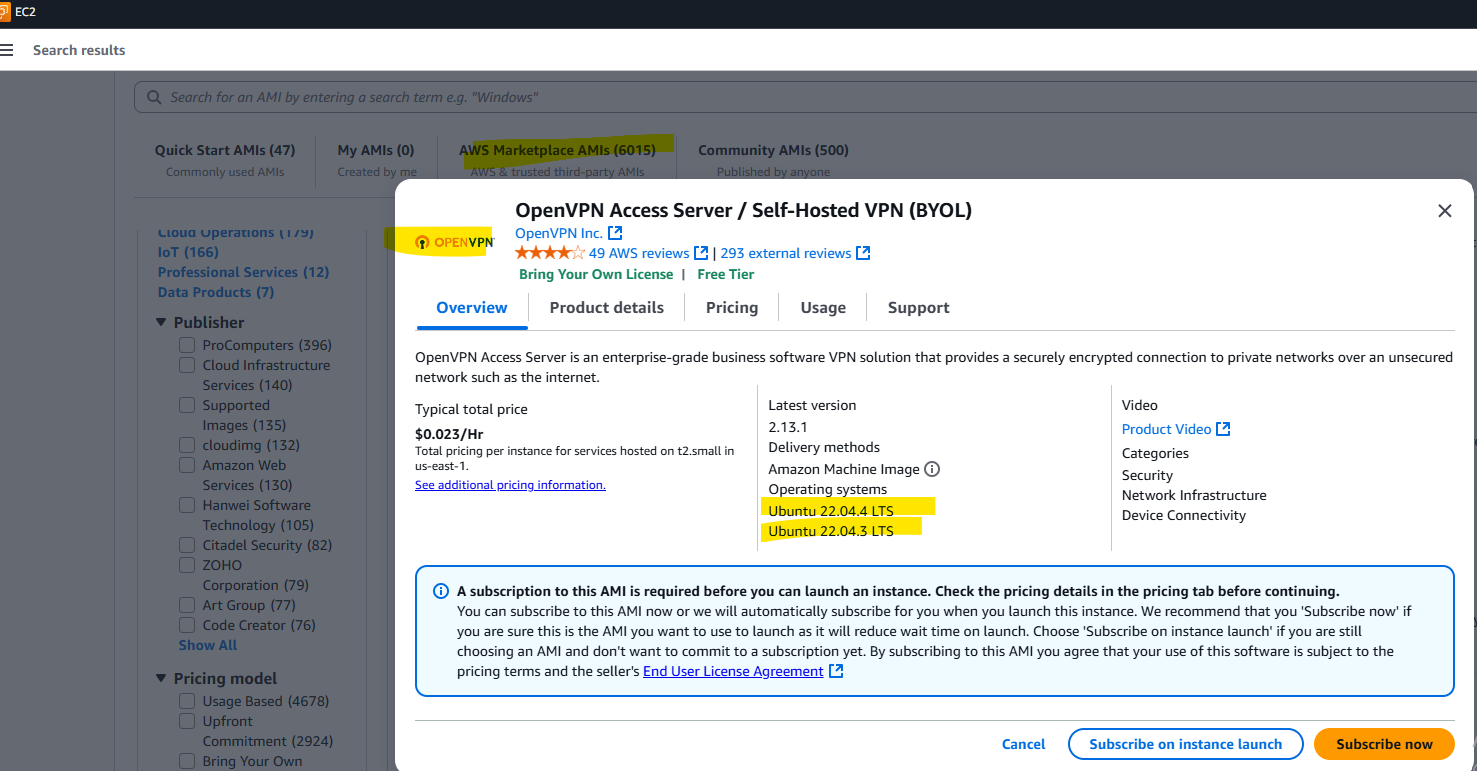Image resolution: width=1477 pixels, height=771 pixels.
Task: Switch to the Overview tab
Action: click(472, 308)
